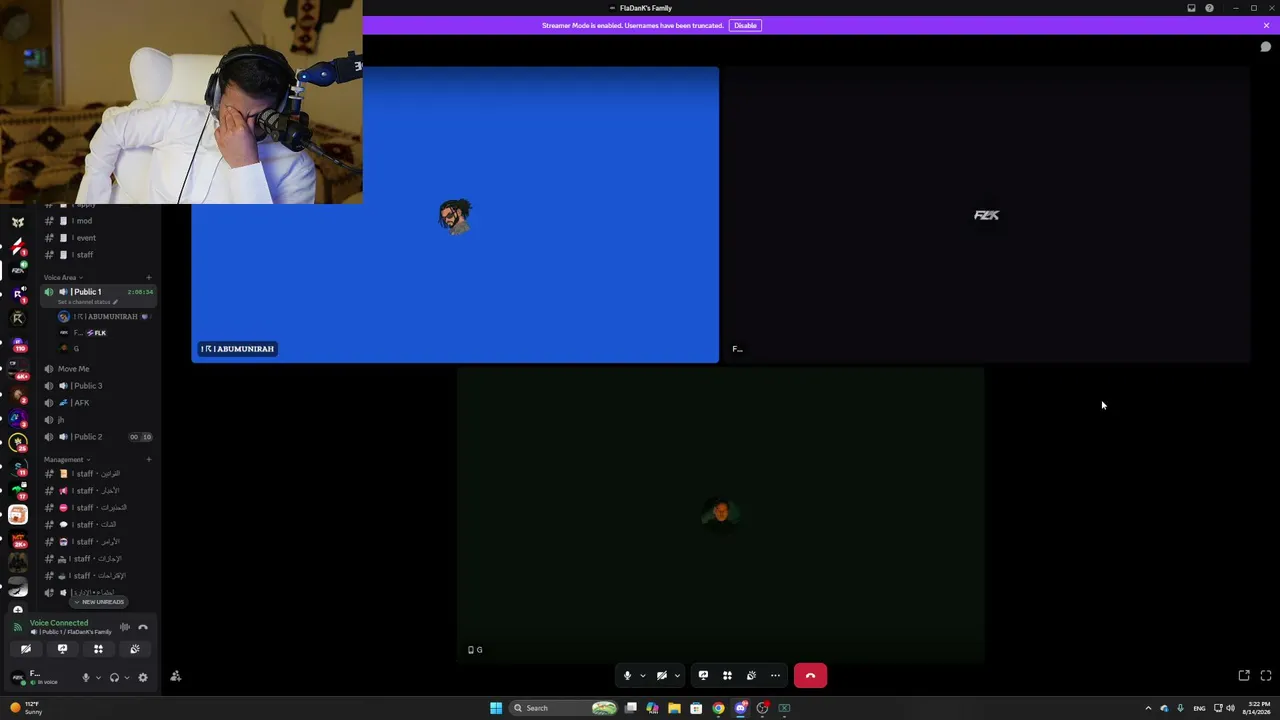This screenshot has width=1280, height=720.
Task: Disable streamer mode in the purple banner
Action: click(745, 25)
